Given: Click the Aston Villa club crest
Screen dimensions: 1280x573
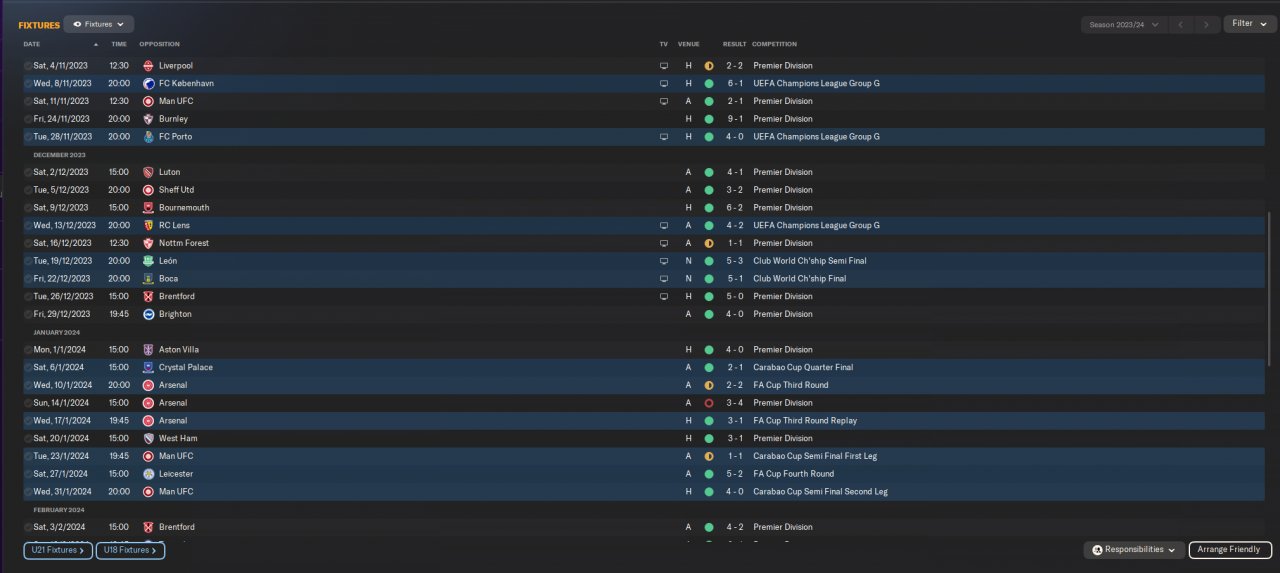Looking at the screenshot, I should [x=149, y=350].
